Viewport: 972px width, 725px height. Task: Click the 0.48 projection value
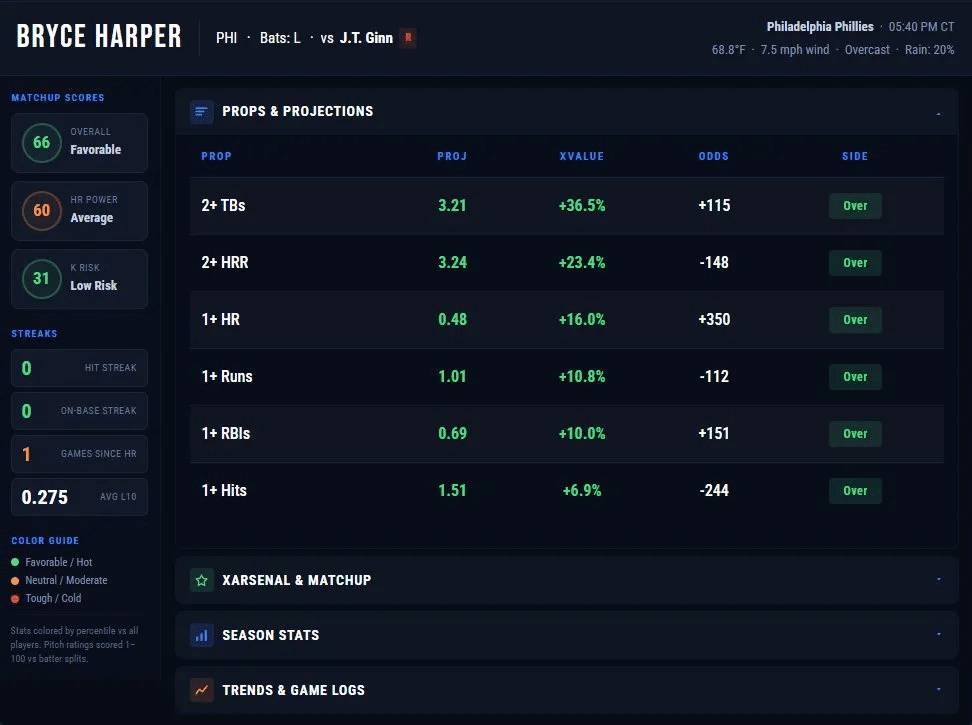coord(452,320)
